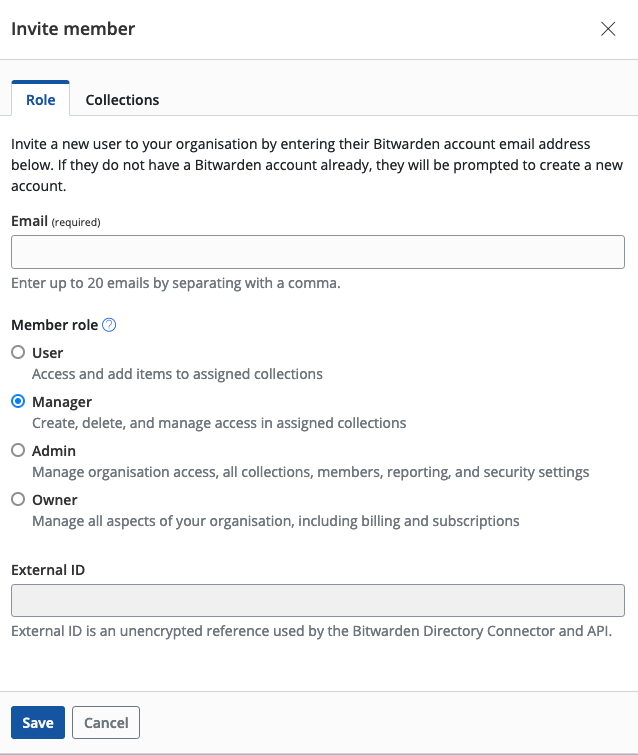Viewport: 638px width, 755px height.
Task: Click the Admin role label text
Action: coord(54,451)
